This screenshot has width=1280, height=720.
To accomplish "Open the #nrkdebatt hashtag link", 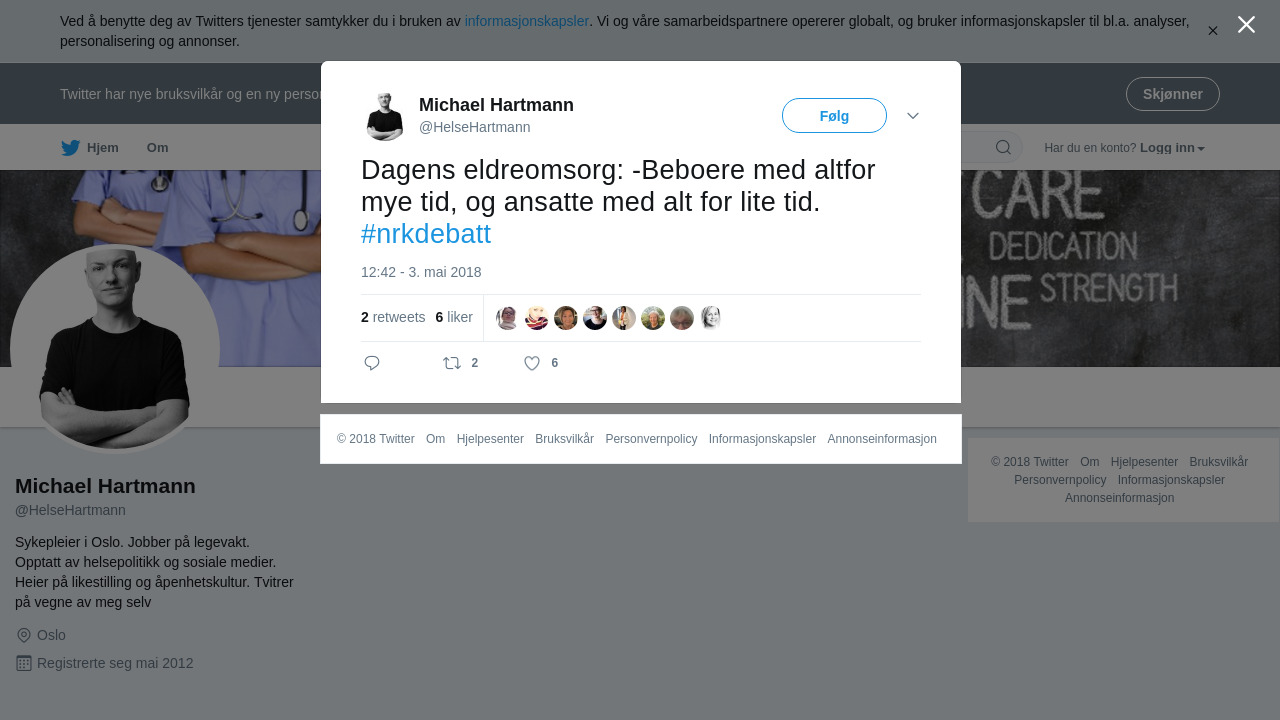I will coord(426,234).
